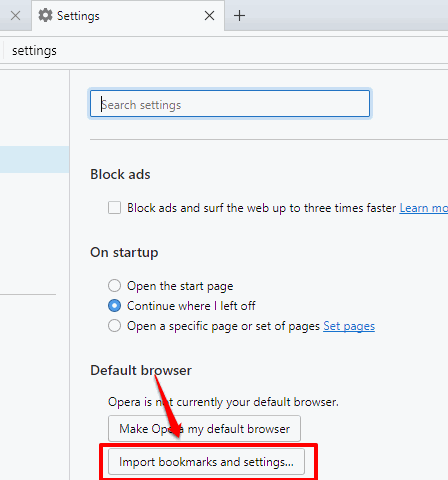Select the highlighted sidebar category
The image size is (448, 480).
(x=34, y=159)
